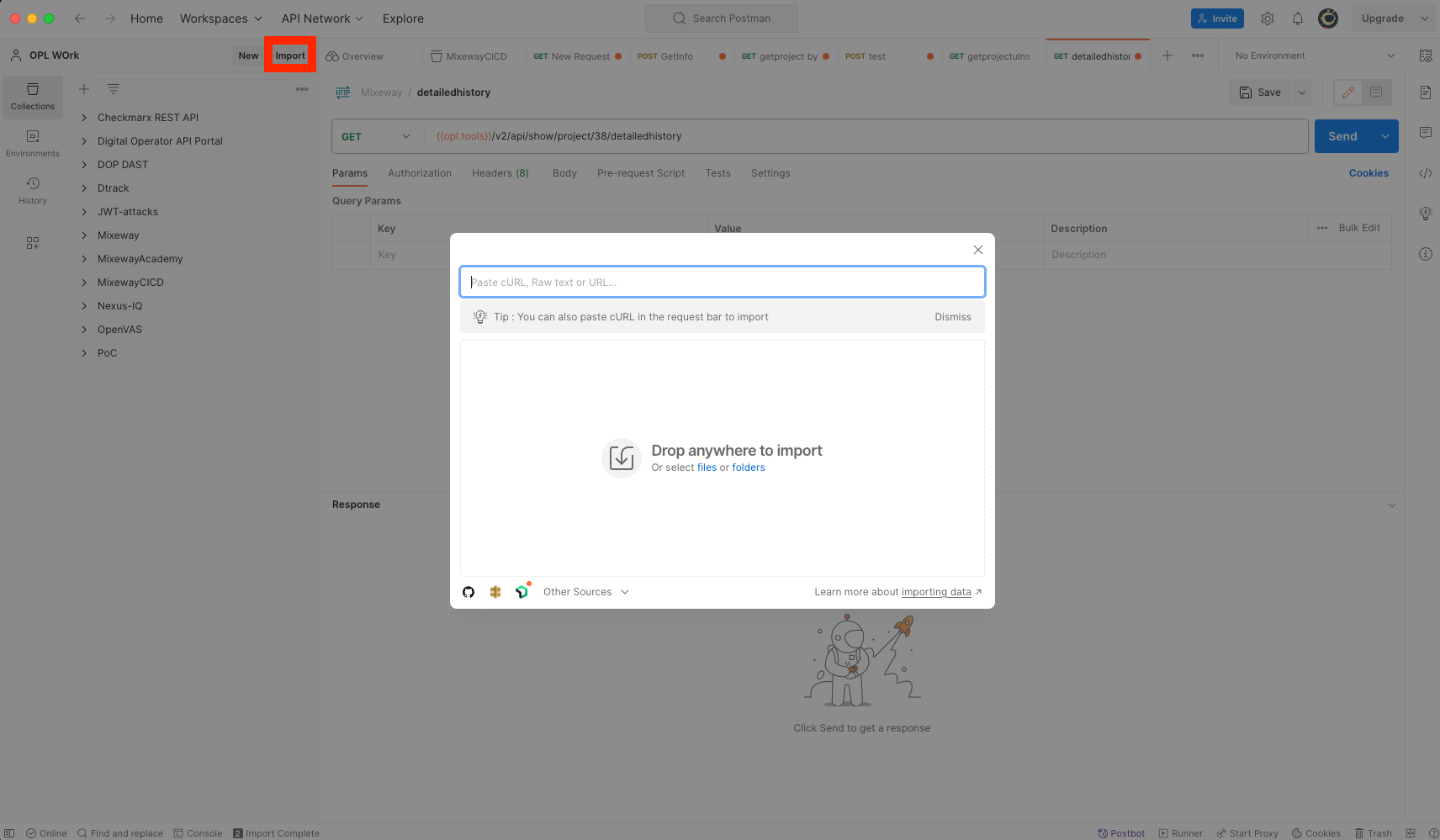Open the documentation panel icon

pos(1426,92)
